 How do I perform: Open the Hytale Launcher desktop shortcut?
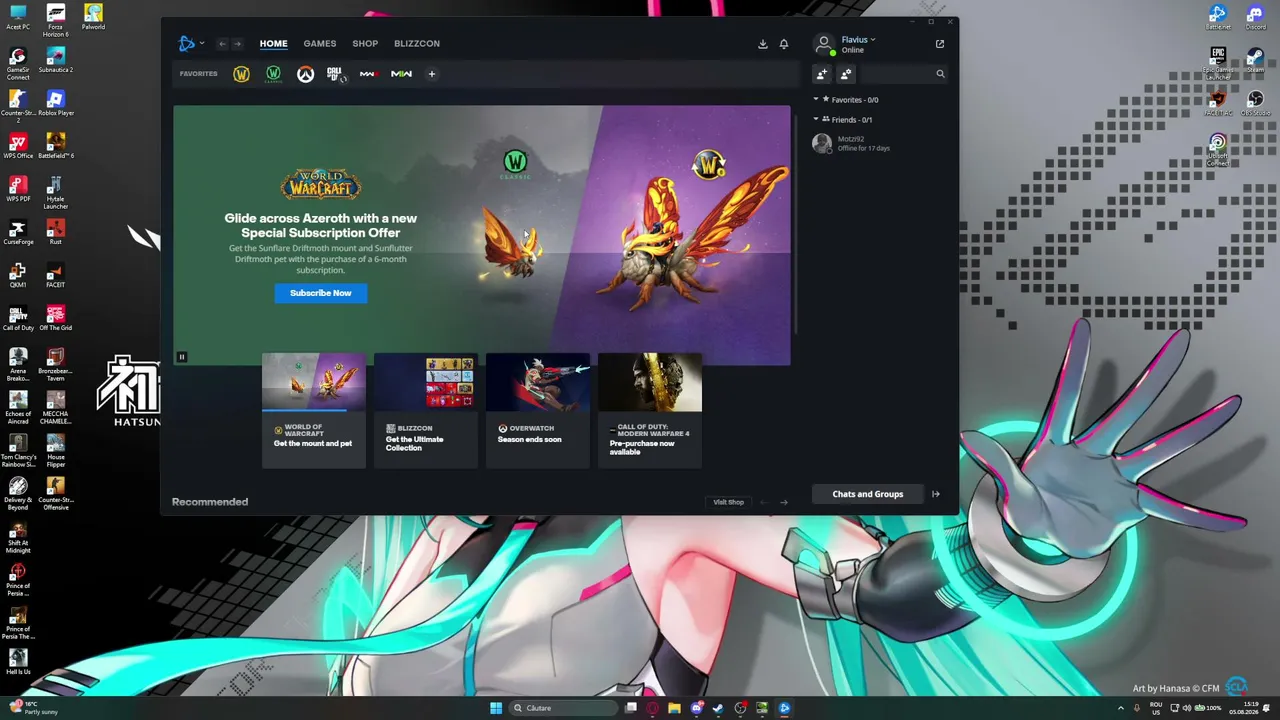tap(56, 193)
